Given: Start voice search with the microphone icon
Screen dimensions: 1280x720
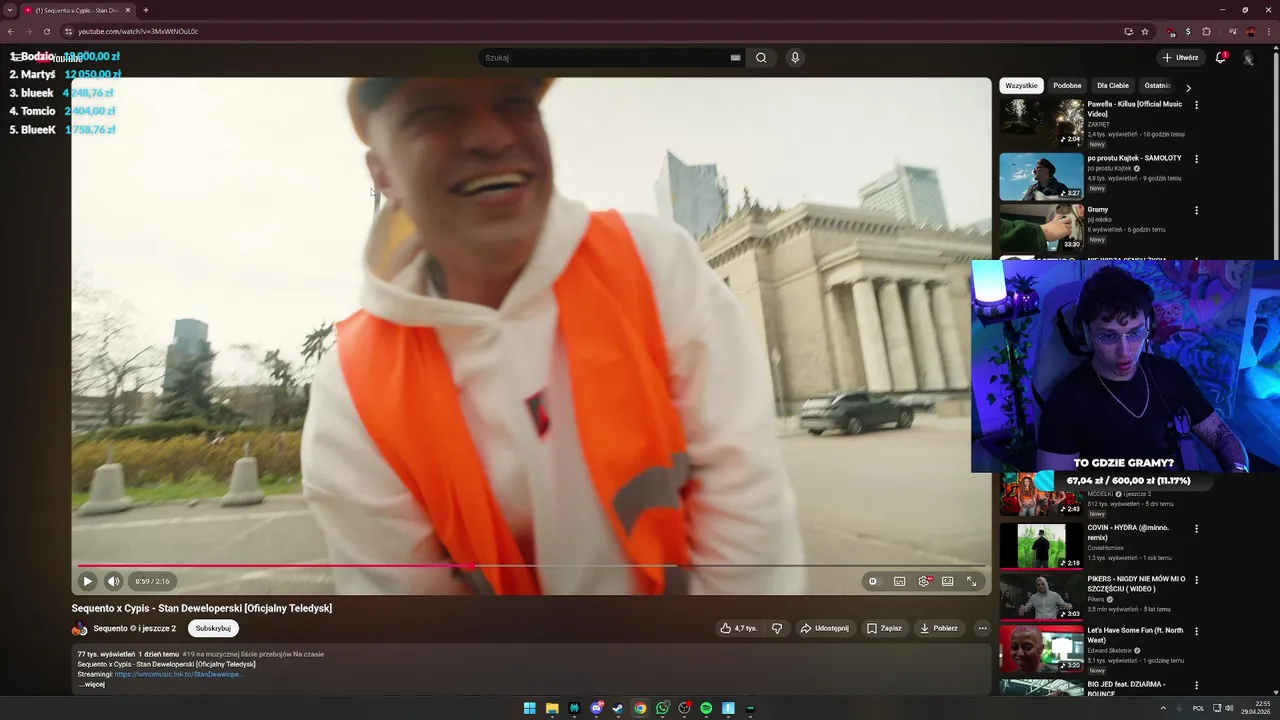Looking at the screenshot, I should point(795,58).
